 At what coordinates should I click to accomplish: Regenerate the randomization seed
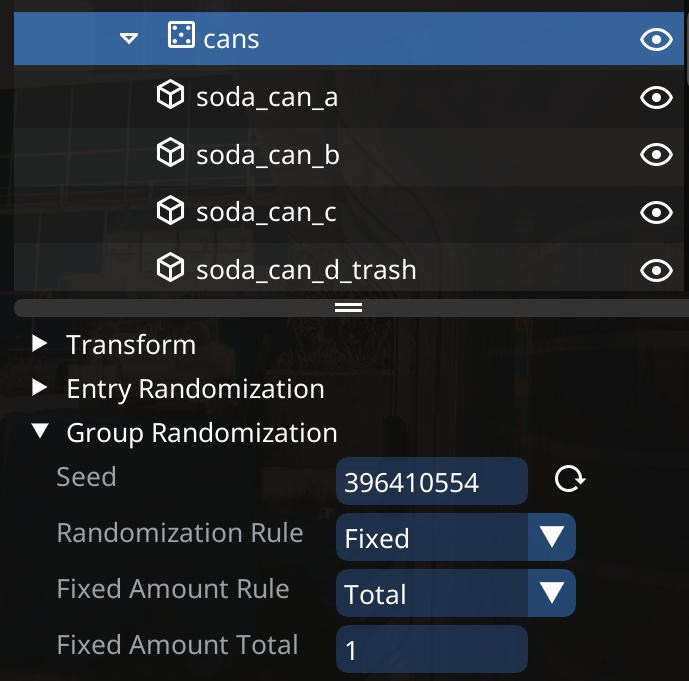click(x=569, y=481)
